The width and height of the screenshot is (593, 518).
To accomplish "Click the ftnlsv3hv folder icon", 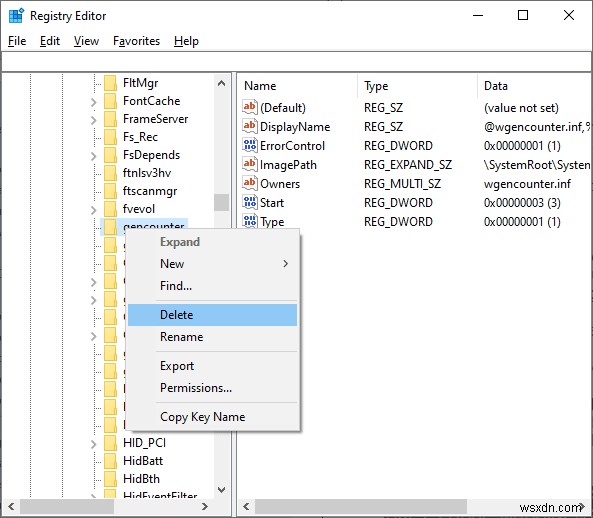I will (110, 173).
